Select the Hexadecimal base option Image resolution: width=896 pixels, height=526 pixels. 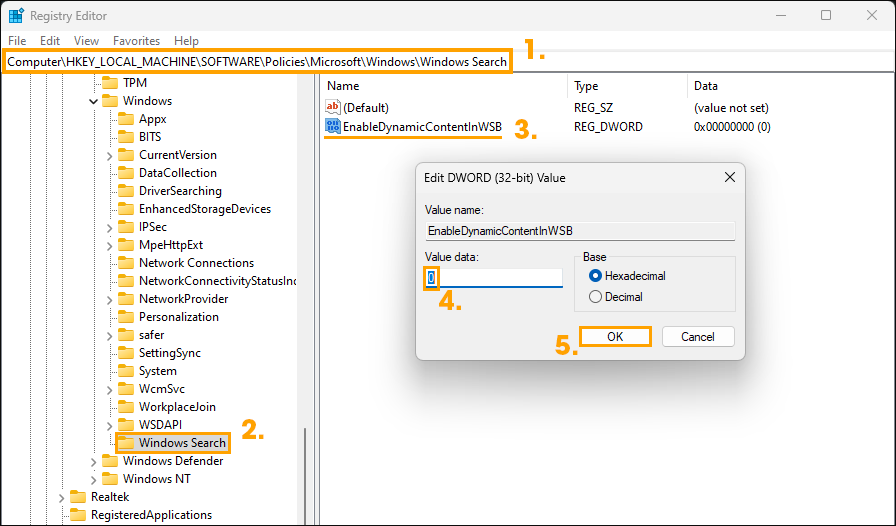(x=595, y=276)
